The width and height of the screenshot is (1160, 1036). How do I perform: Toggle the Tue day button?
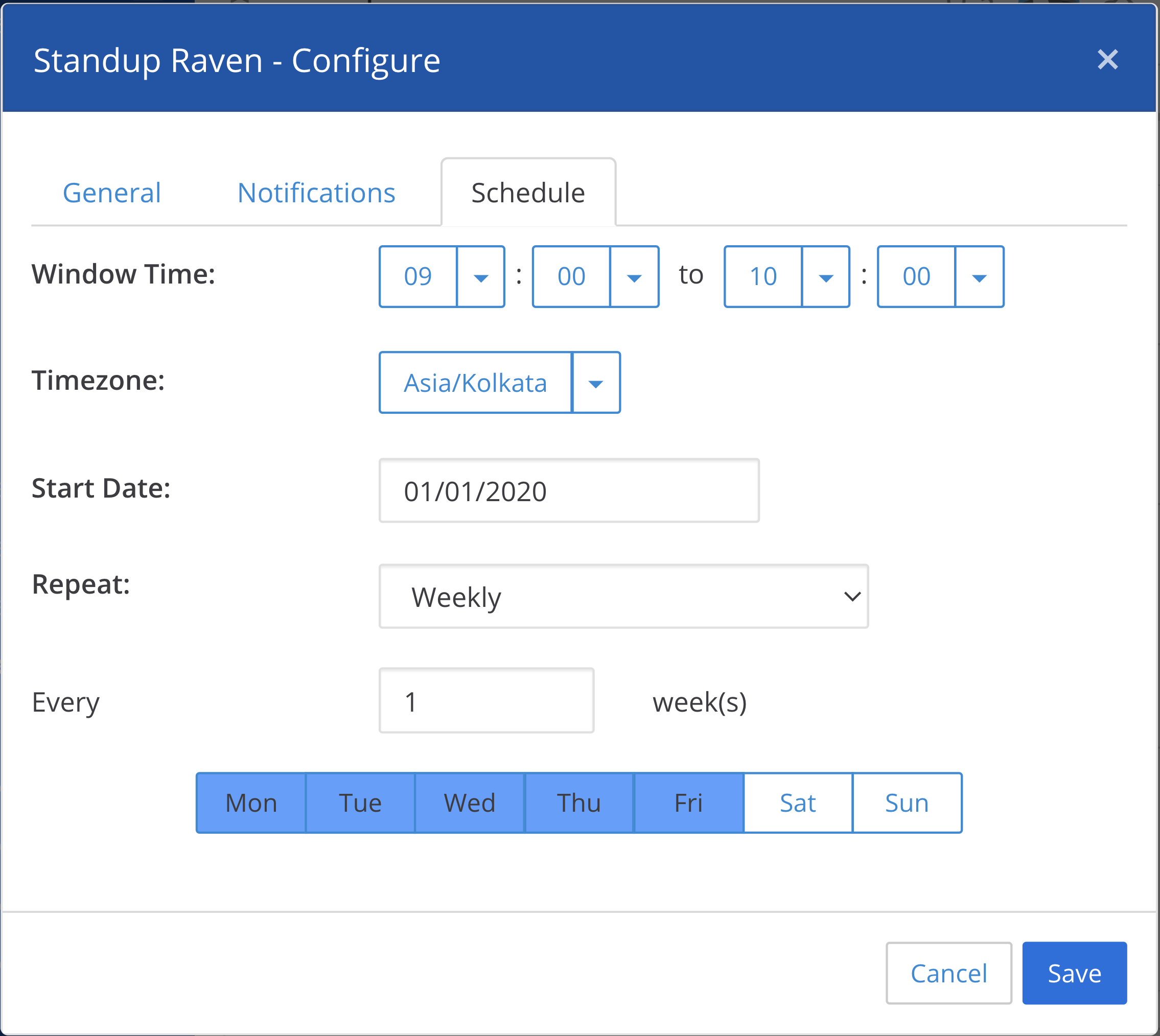(360, 803)
